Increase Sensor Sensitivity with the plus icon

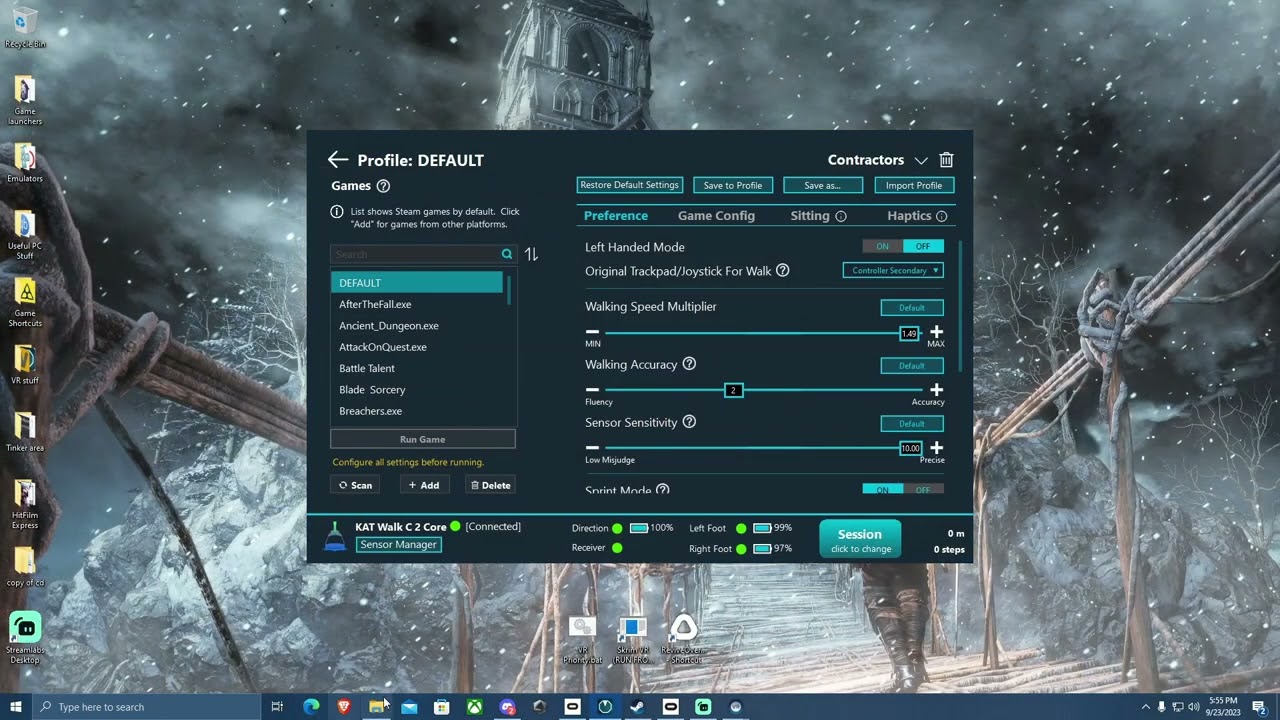(936, 448)
